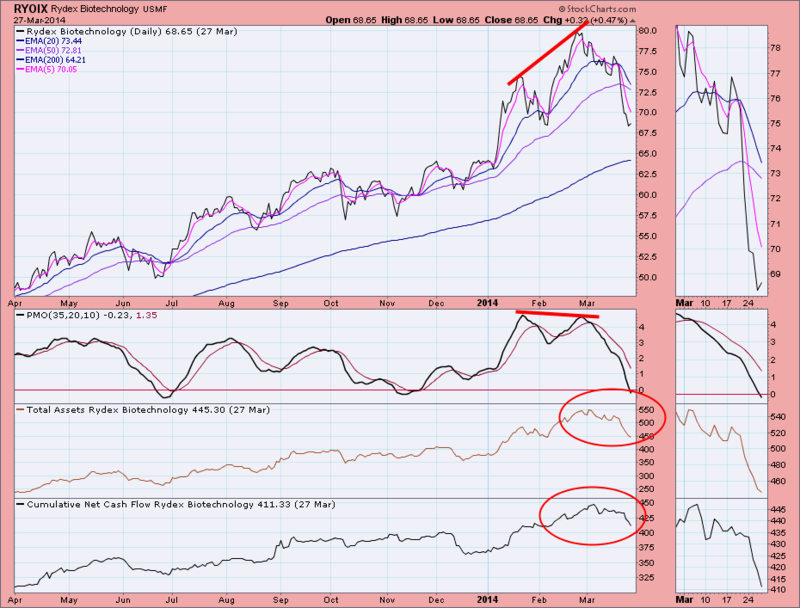Image resolution: width=800 pixels, height=608 pixels.
Task: Click the blue line marker beside EMA(20)
Action: pos(20,41)
